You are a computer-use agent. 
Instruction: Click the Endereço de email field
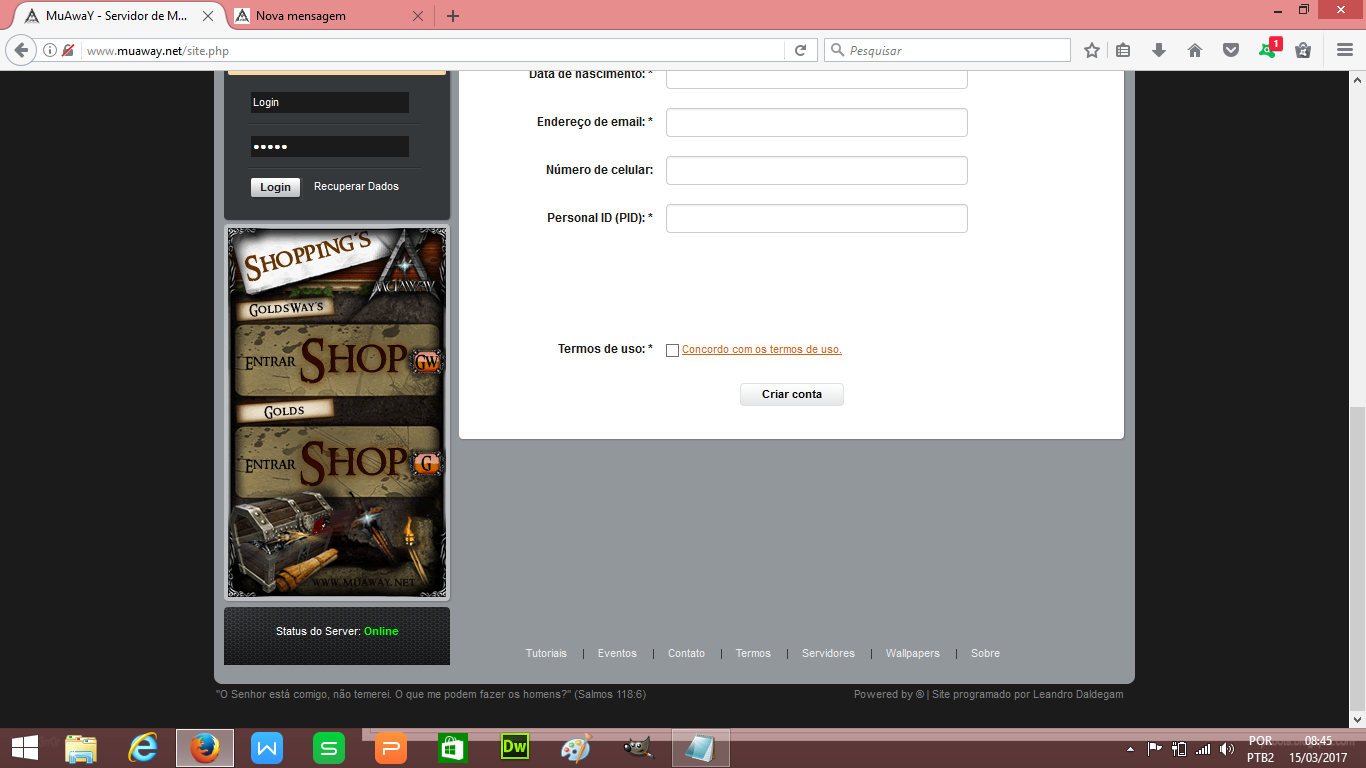point(816,122)
